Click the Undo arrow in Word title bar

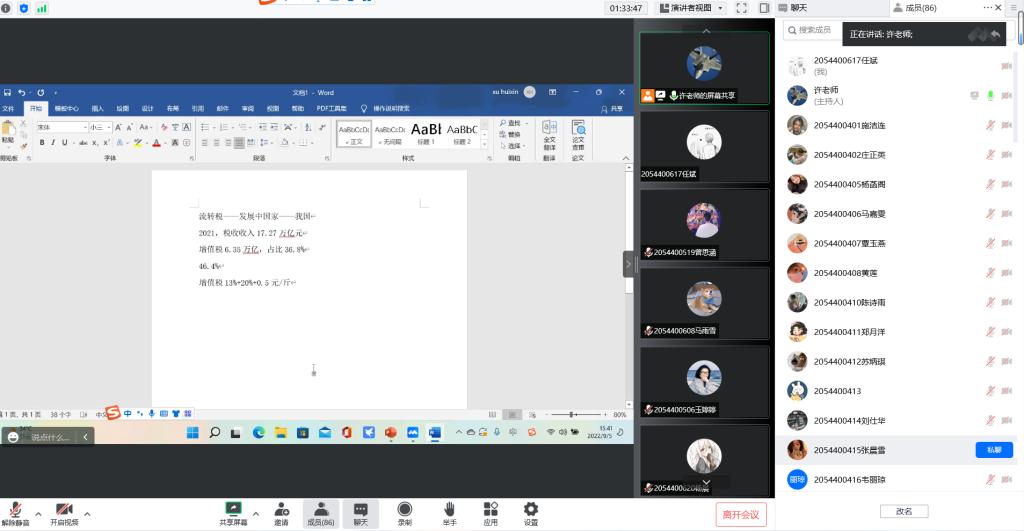click(x=22, y=92)
